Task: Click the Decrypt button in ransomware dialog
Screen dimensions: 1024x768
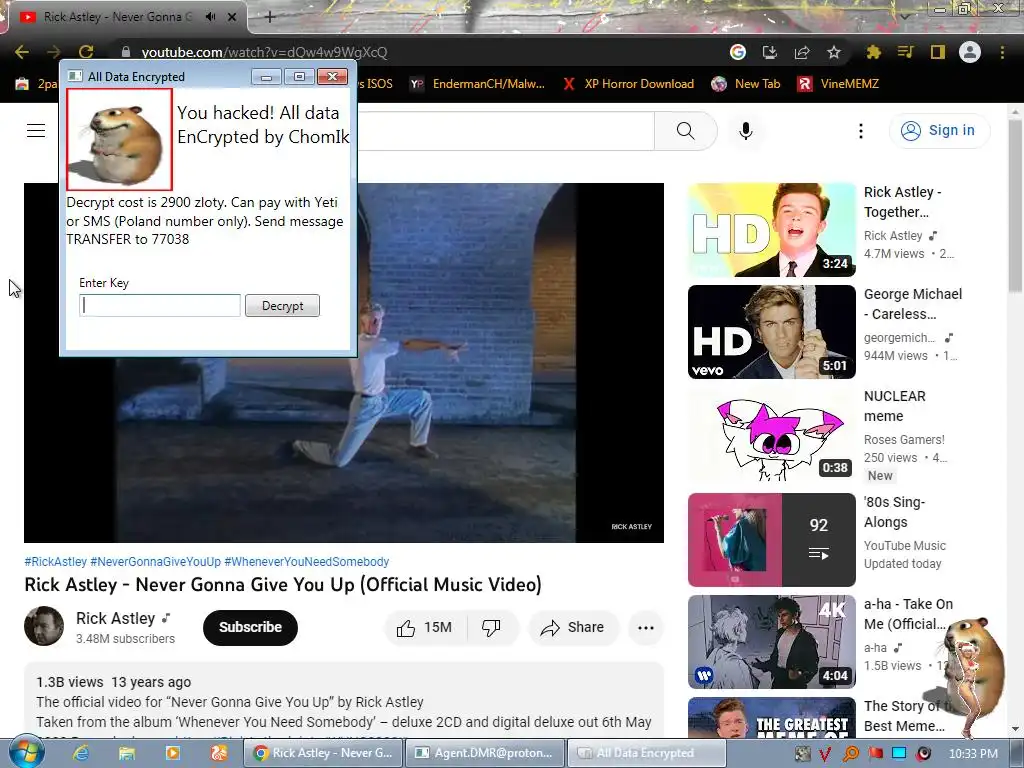Action: click(x=282, y=306)
